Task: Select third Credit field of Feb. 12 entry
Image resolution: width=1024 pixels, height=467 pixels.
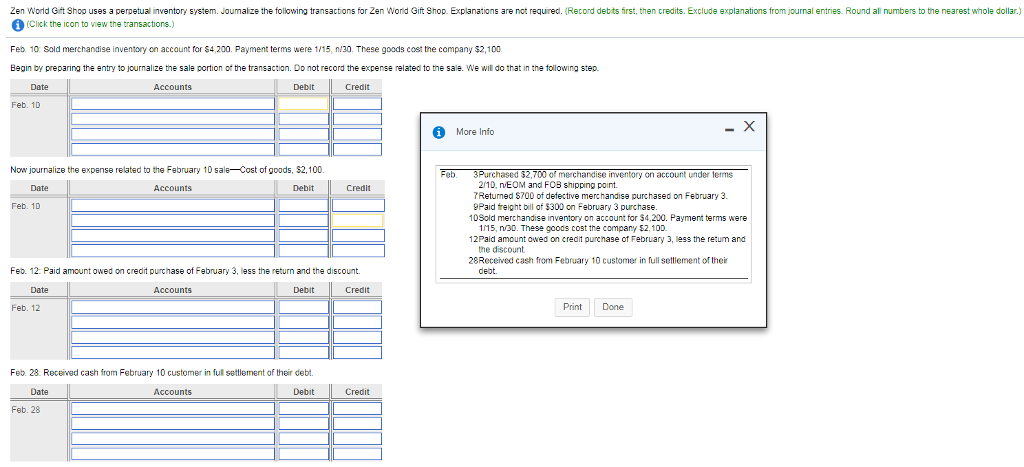Action: click(x=357, y=337)
